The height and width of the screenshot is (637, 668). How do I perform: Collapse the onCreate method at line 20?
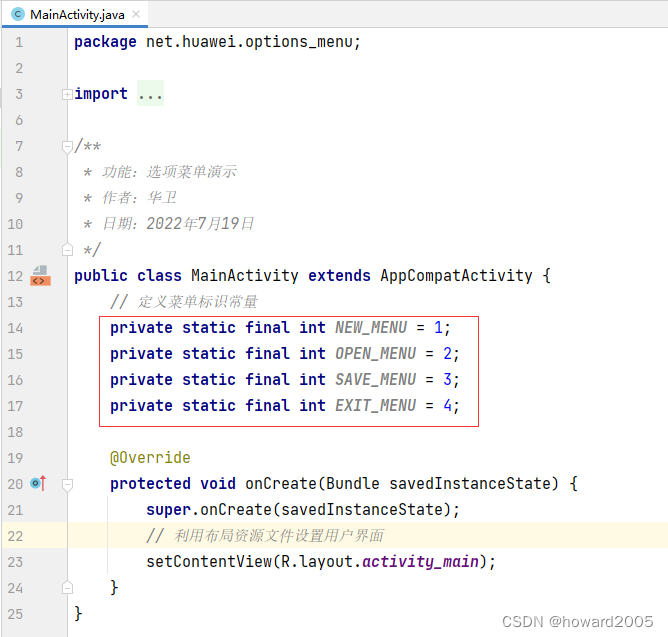tap(67, 484)
